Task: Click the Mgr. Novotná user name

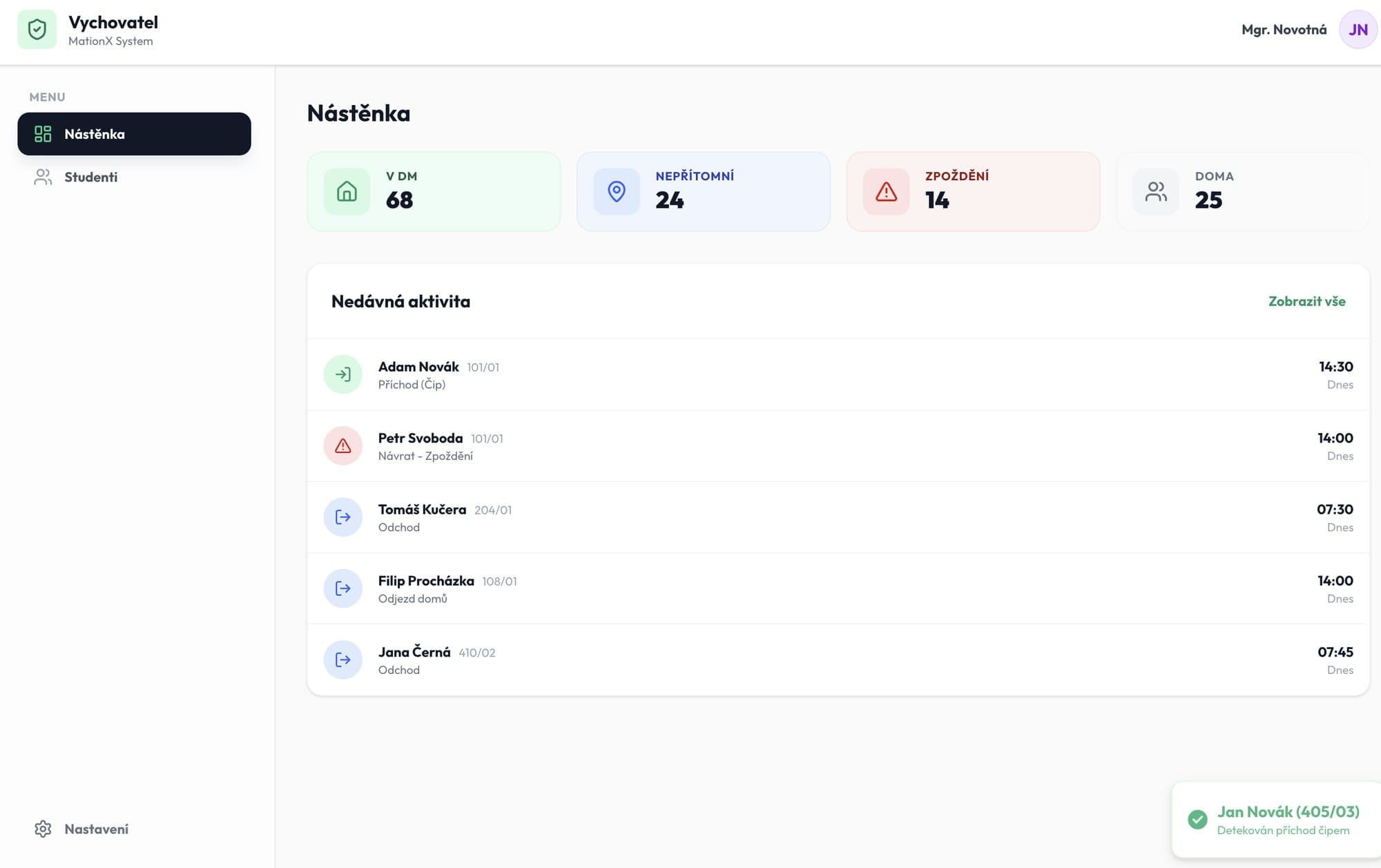Action: [1284, 30]
